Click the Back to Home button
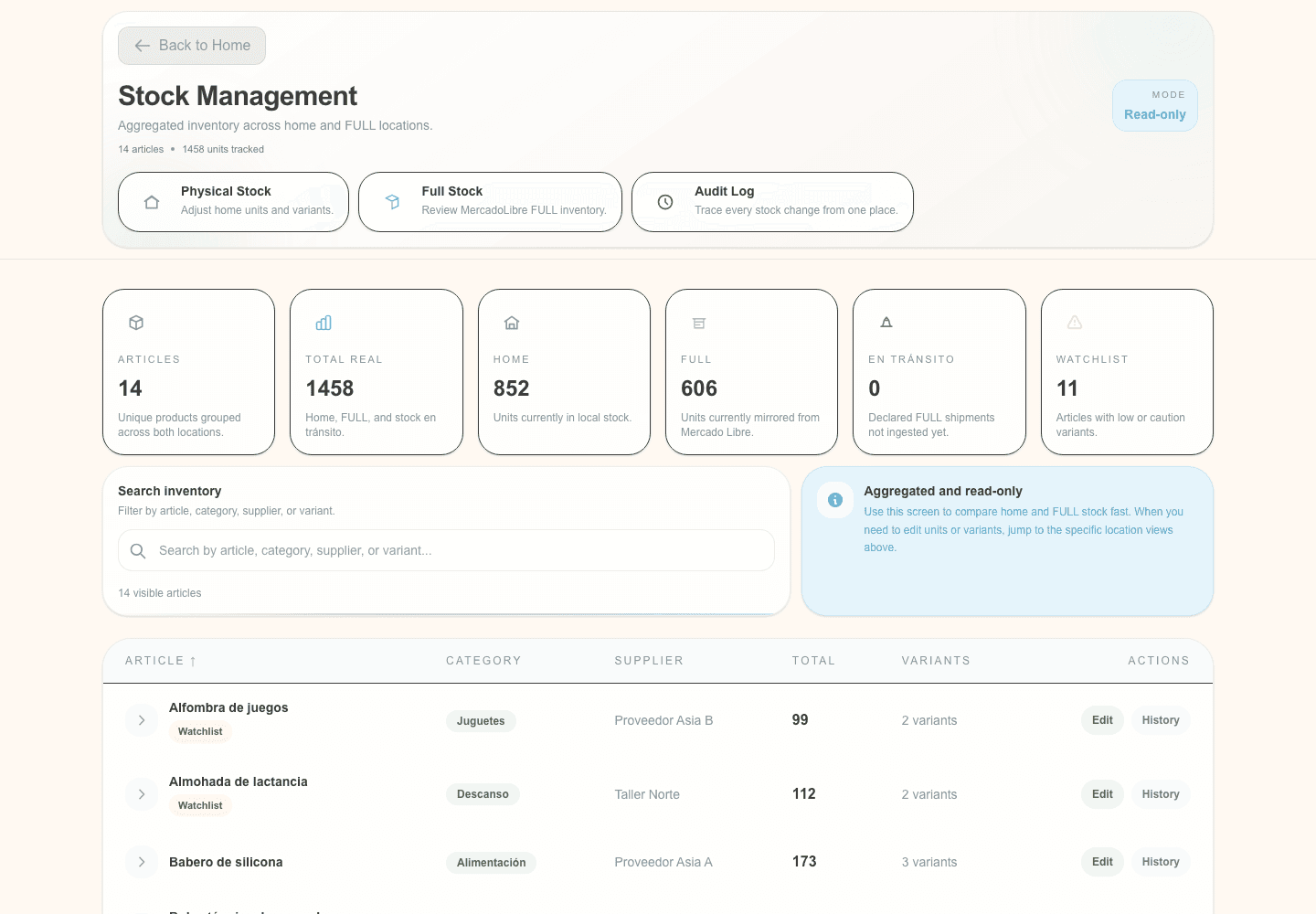The height and width of the screenshot is (914, 1316). [x=192, y=46]
